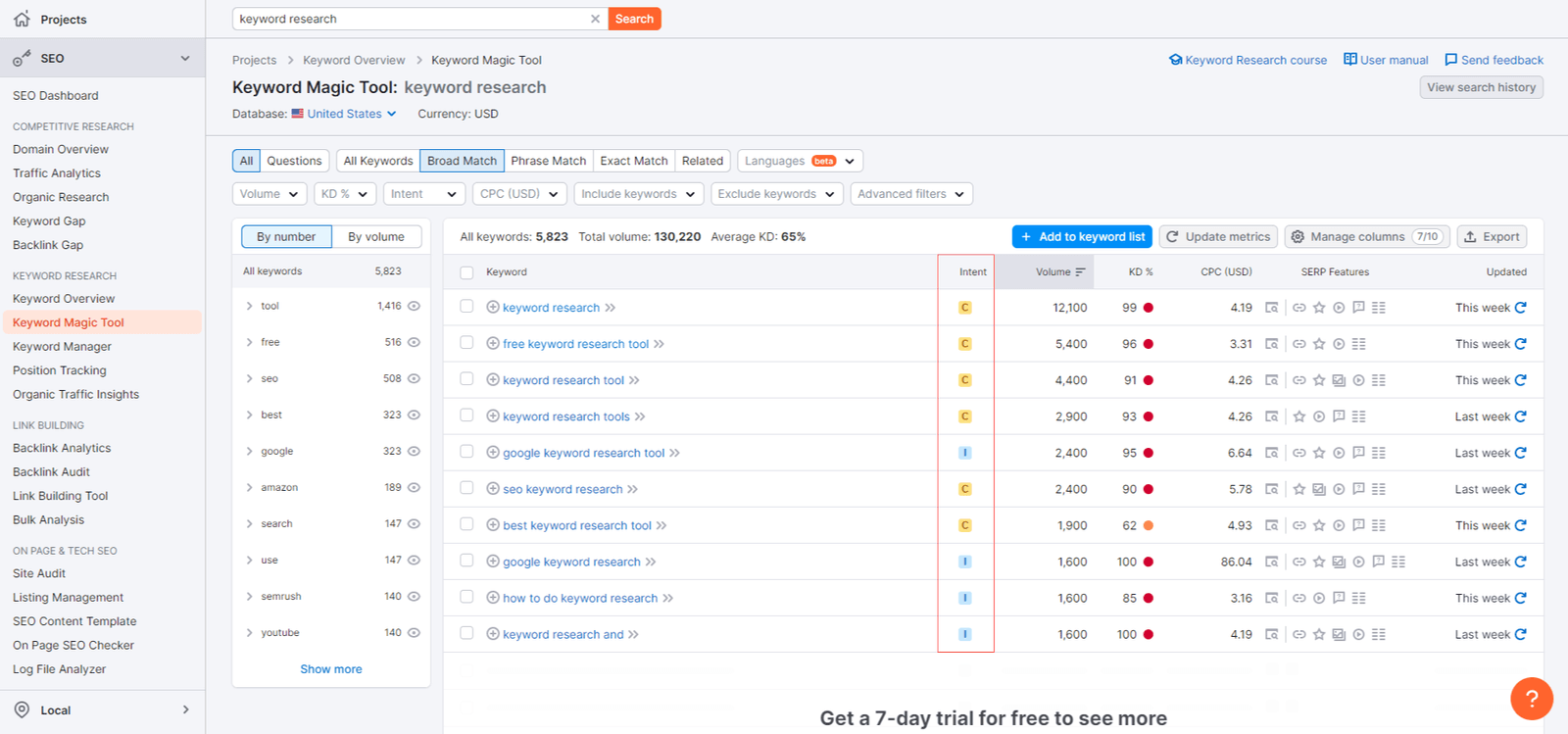Screen dimensions: 1568x734
Task: Select all keywords with header checkbox
Action: [x=466, y=272]
